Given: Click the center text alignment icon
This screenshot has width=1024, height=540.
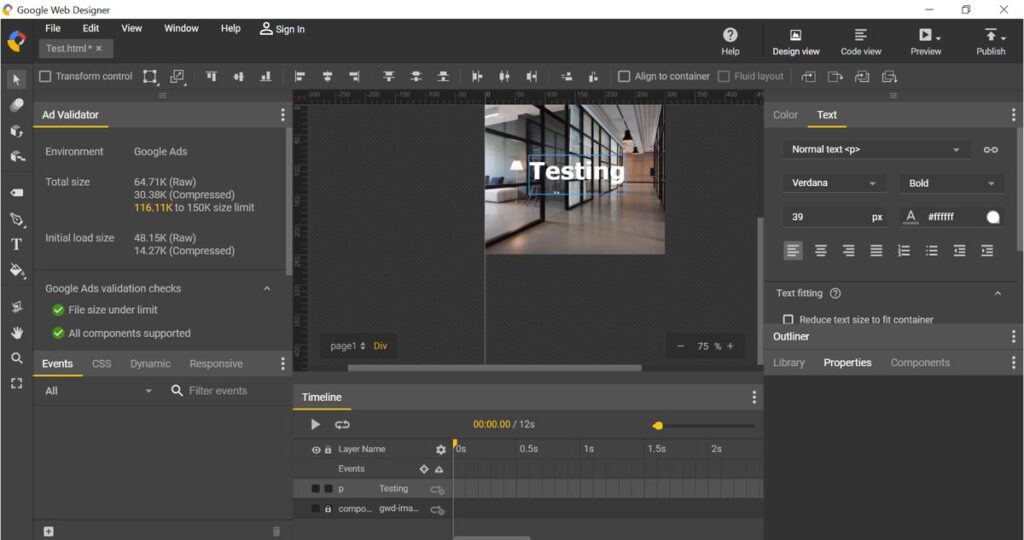Looking at the screenshot, I should click(x=820, y=251).
